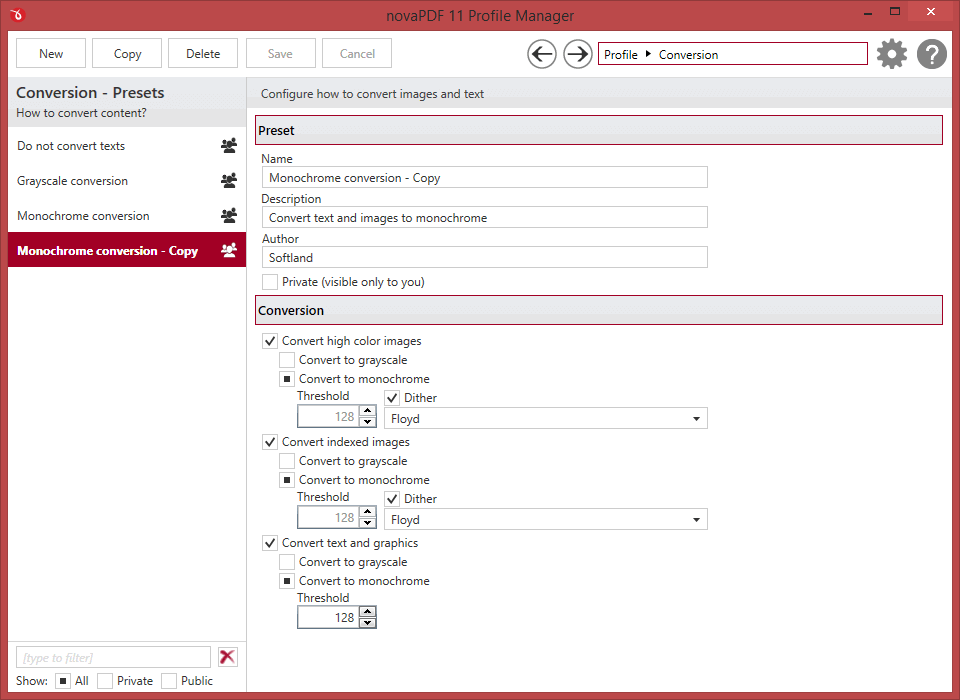This screenshot has width=960, height=700.
Task: Enable the Private (visible only to you) checkbox
Action: pyautogui.click(x=270, y=282)
